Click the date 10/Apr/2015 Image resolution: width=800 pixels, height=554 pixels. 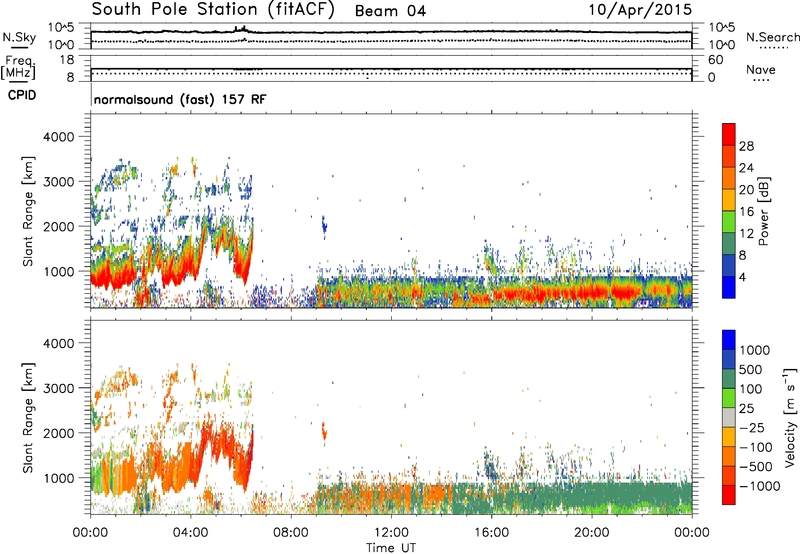click(x=640, y=10)
